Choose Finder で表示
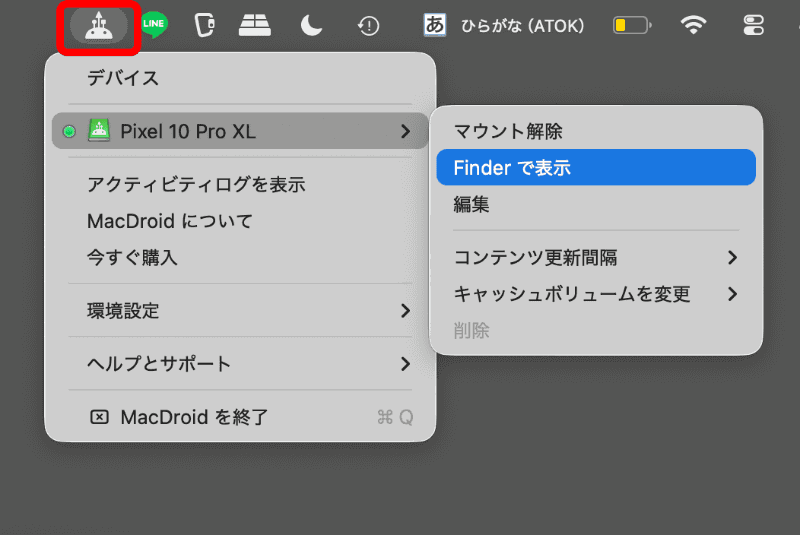Screen dimensions: 800x535 [x=596, y=167]
